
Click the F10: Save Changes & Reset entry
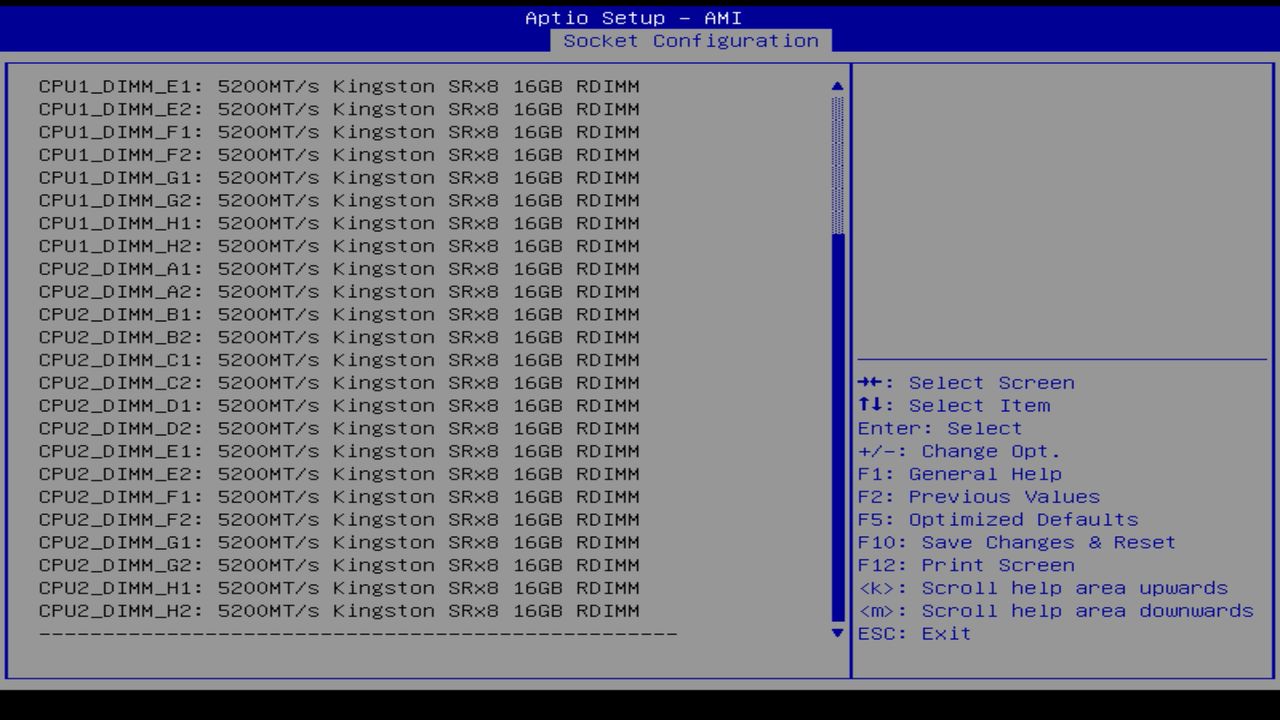[1014, 542]
